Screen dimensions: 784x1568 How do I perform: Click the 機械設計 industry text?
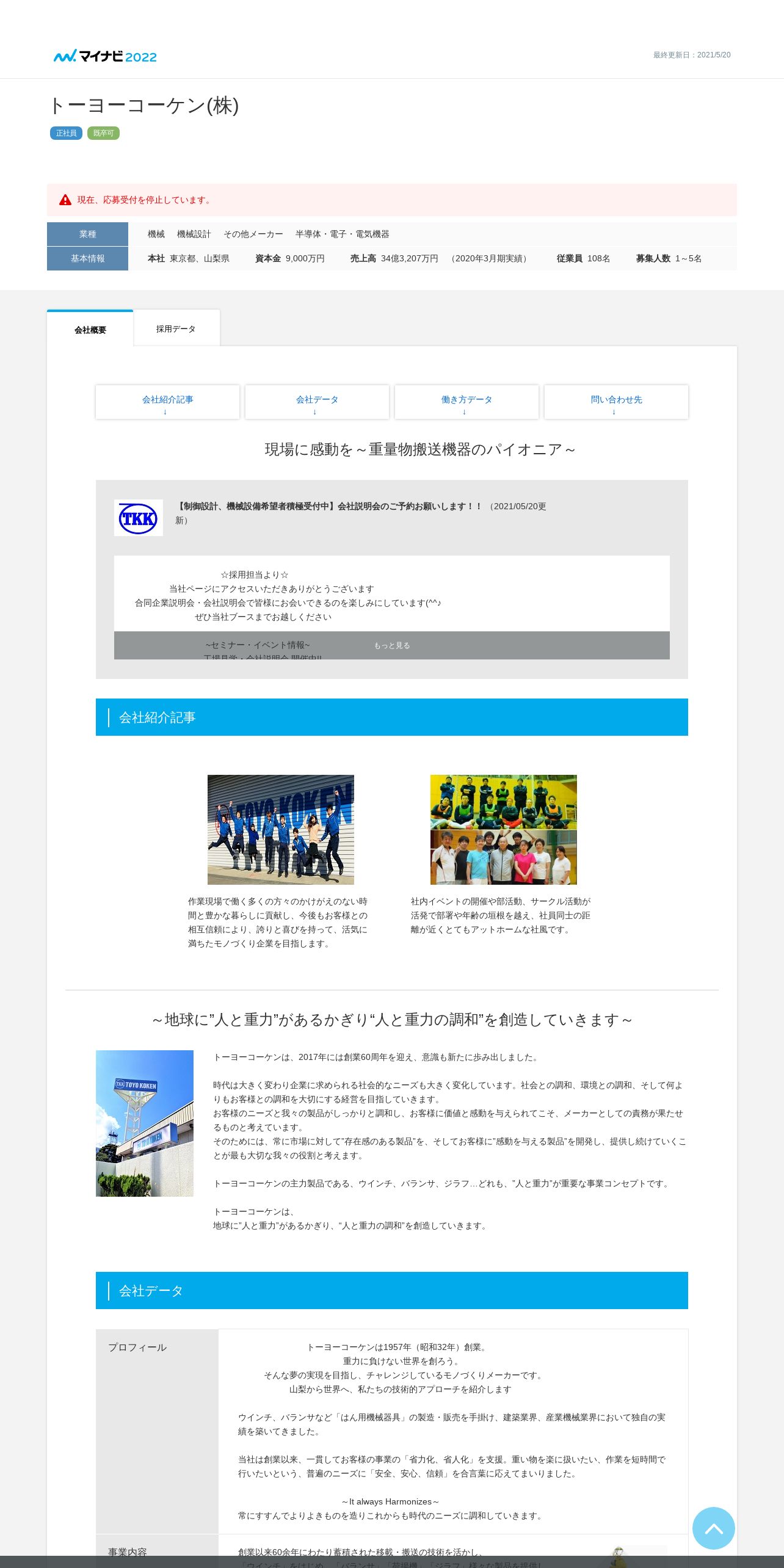[194, 234]
